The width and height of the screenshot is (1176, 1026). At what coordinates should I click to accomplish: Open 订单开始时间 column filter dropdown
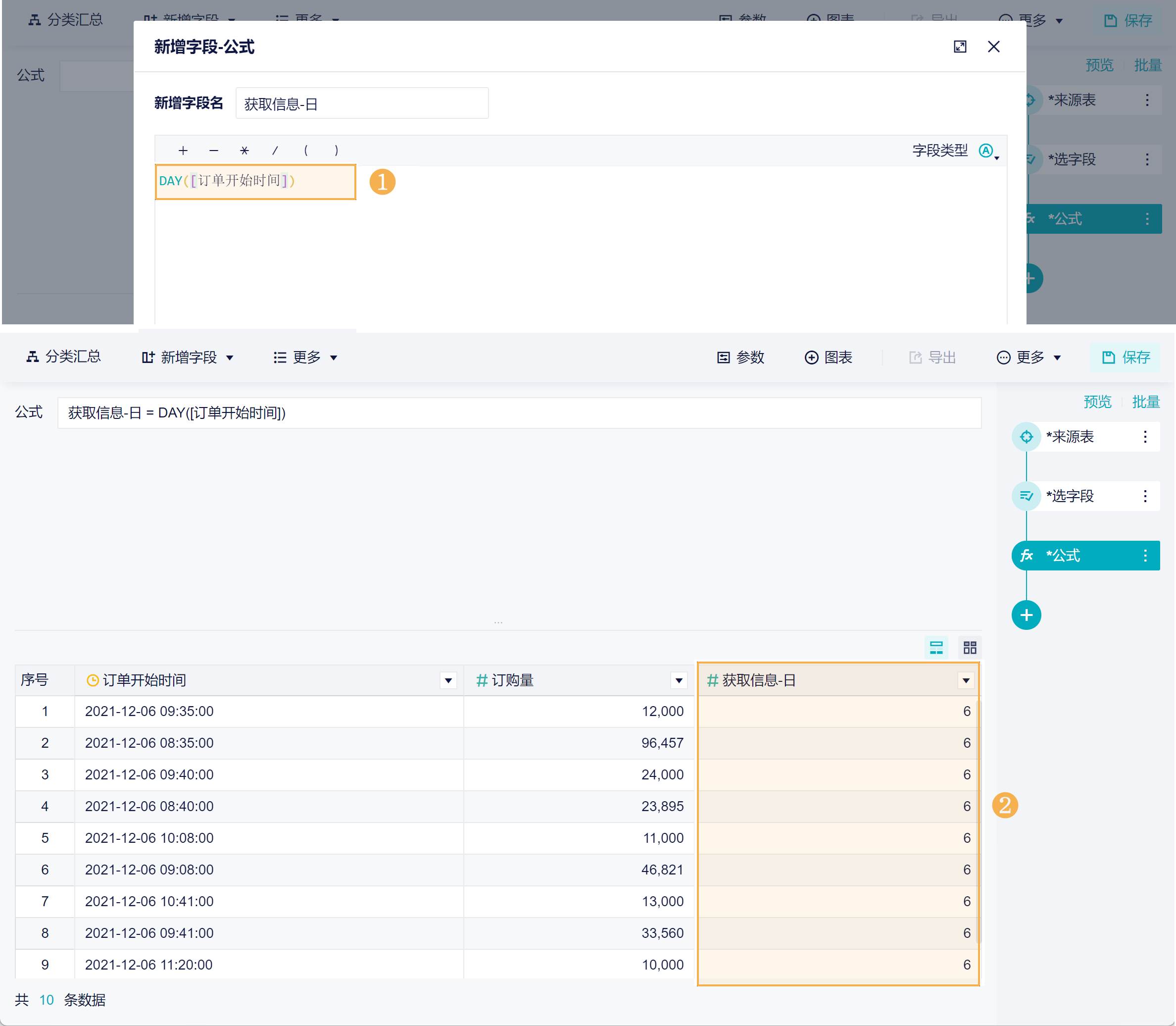tap(448, 681)
